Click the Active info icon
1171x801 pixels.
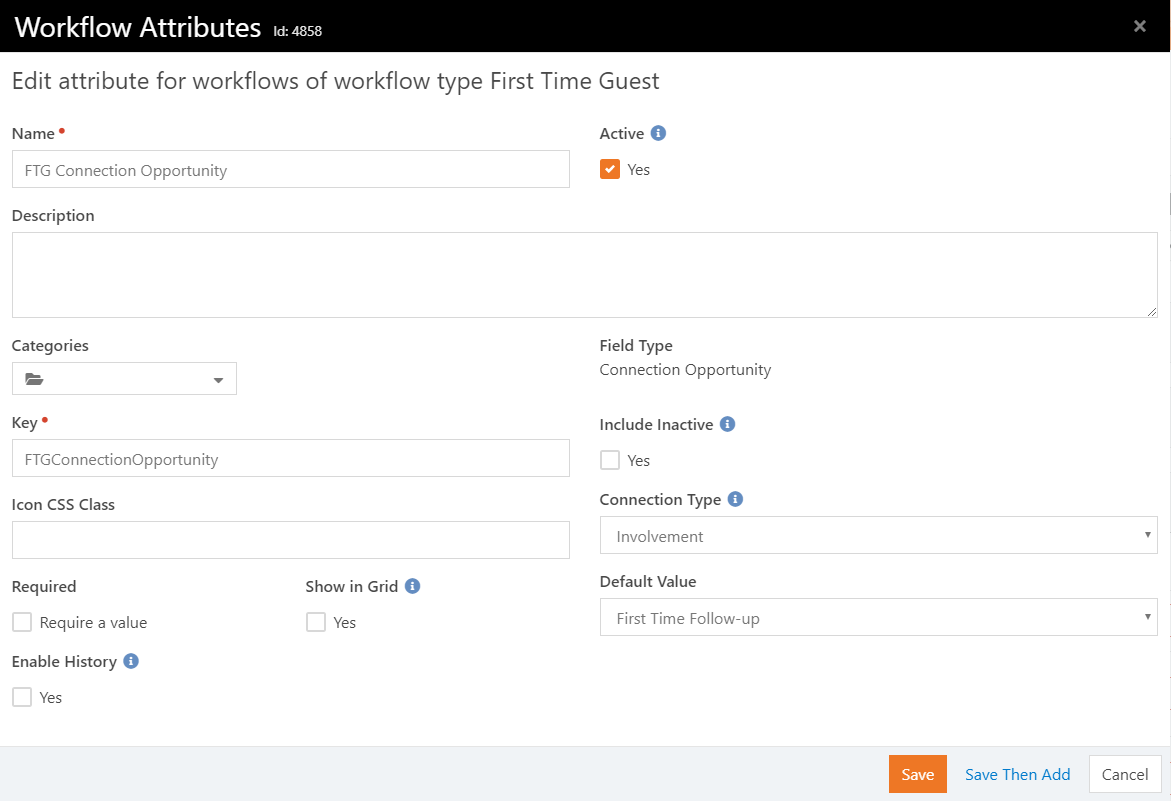point(658,133)
